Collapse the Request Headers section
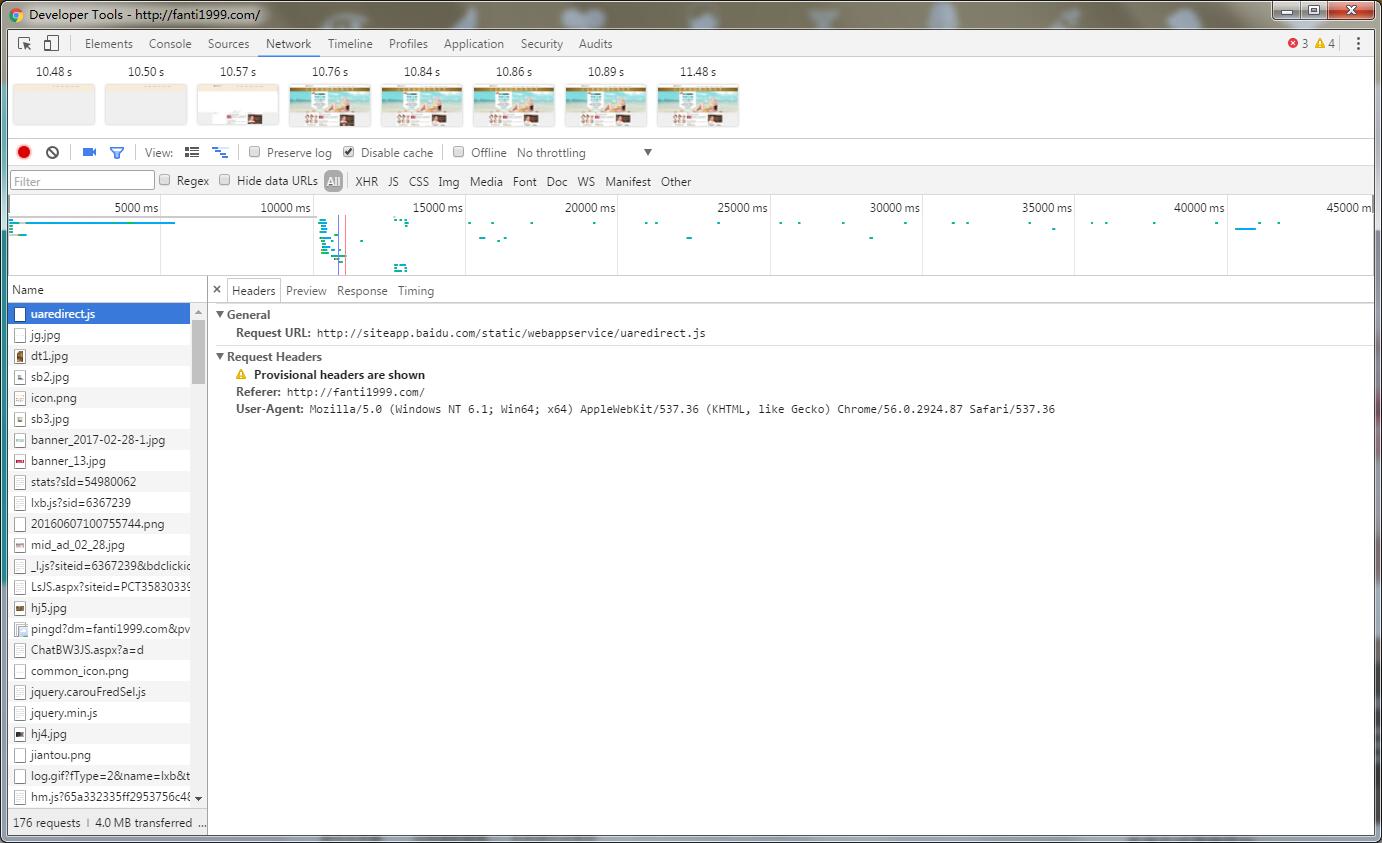The width and height of the screenshot is (1382, 843). tap(221, 356)
